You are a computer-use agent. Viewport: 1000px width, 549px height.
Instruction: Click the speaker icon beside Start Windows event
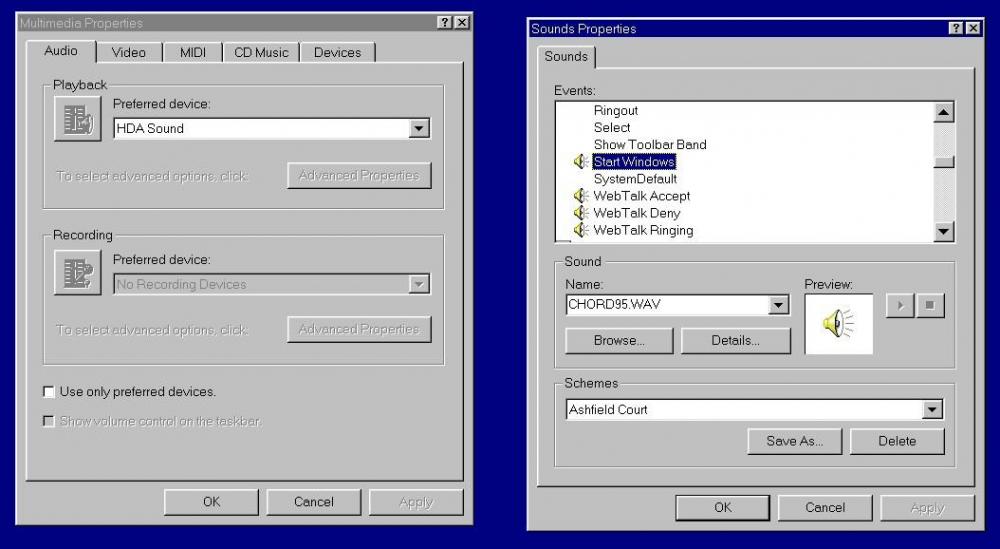580,162
